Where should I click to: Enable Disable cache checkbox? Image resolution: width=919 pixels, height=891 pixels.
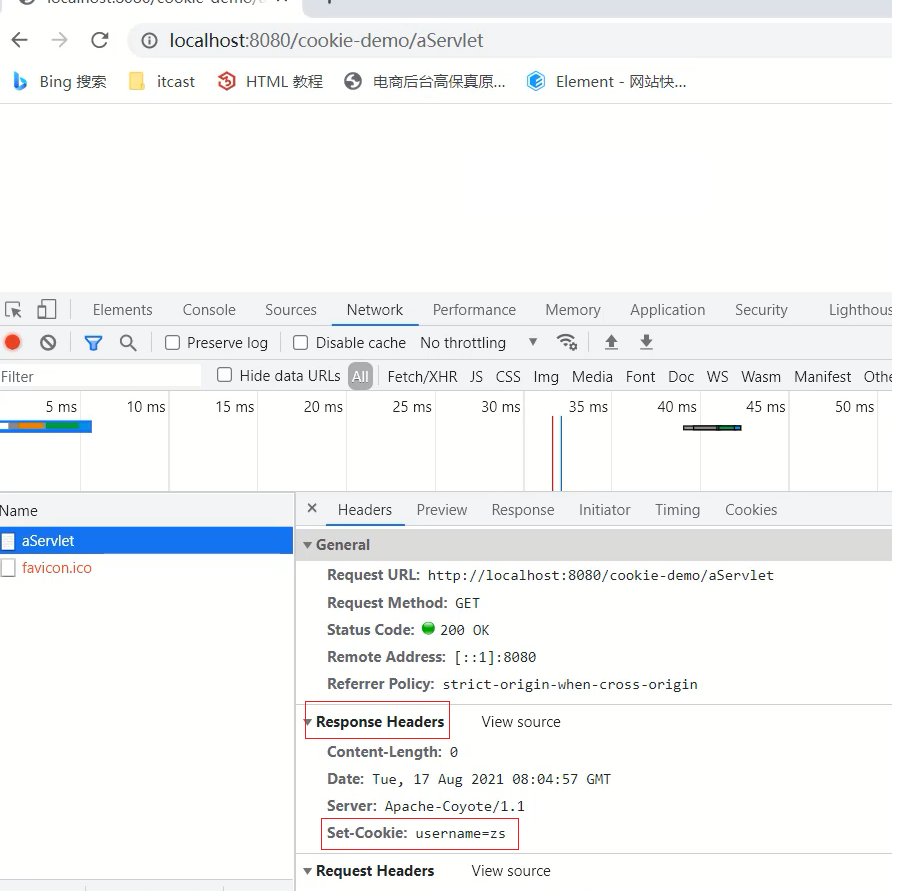click(x=300, y=342)
